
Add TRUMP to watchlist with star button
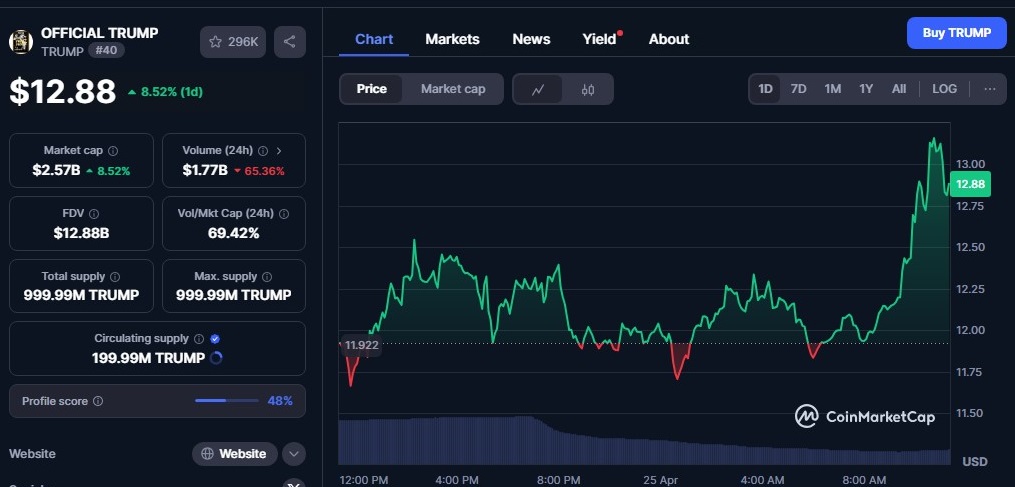pyautogui.click(x=233, y=42)
